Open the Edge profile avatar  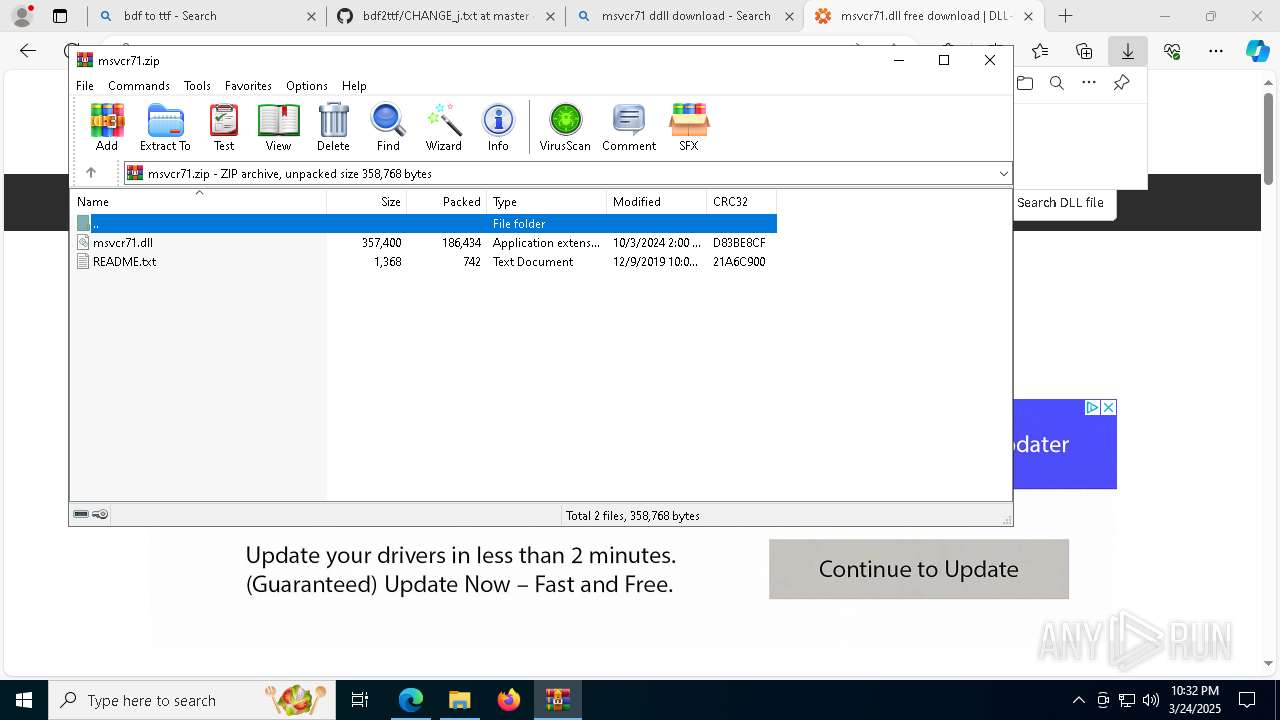[22, 16]
